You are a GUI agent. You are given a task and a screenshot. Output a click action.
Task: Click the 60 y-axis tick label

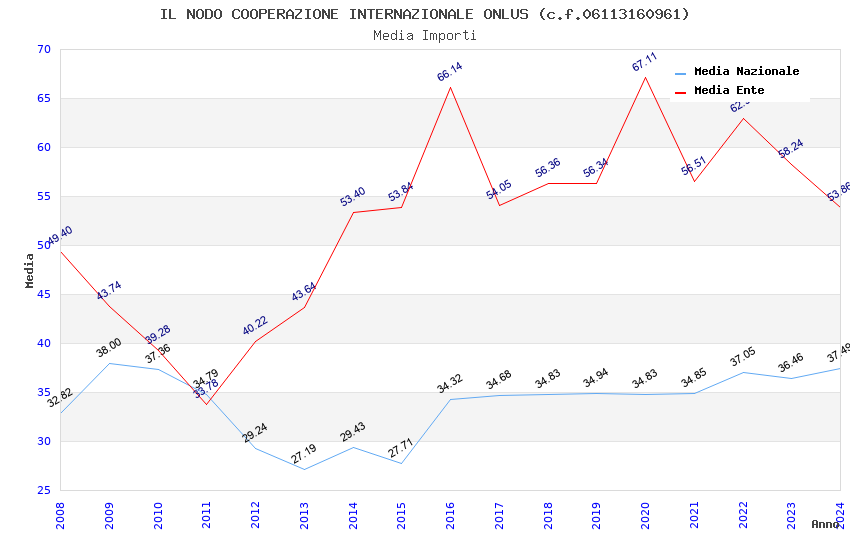44,147
